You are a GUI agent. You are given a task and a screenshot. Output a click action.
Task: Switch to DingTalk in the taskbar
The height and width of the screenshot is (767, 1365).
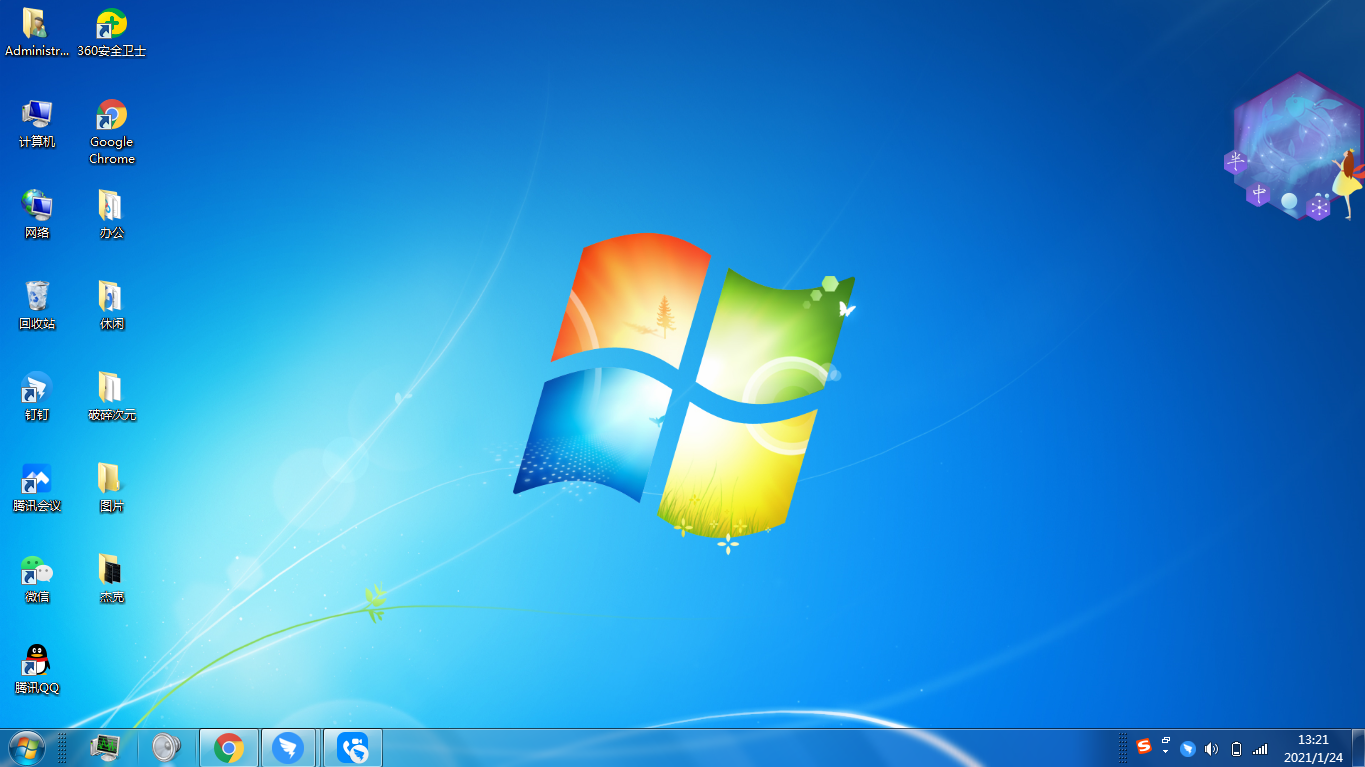[288, 747]
